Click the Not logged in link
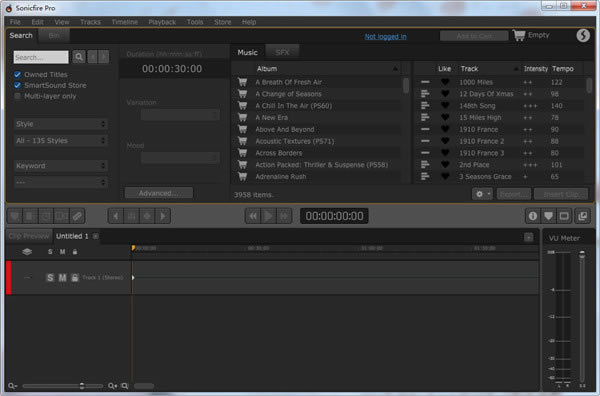This screenshot has width=600, height=396. pos(385,36)
